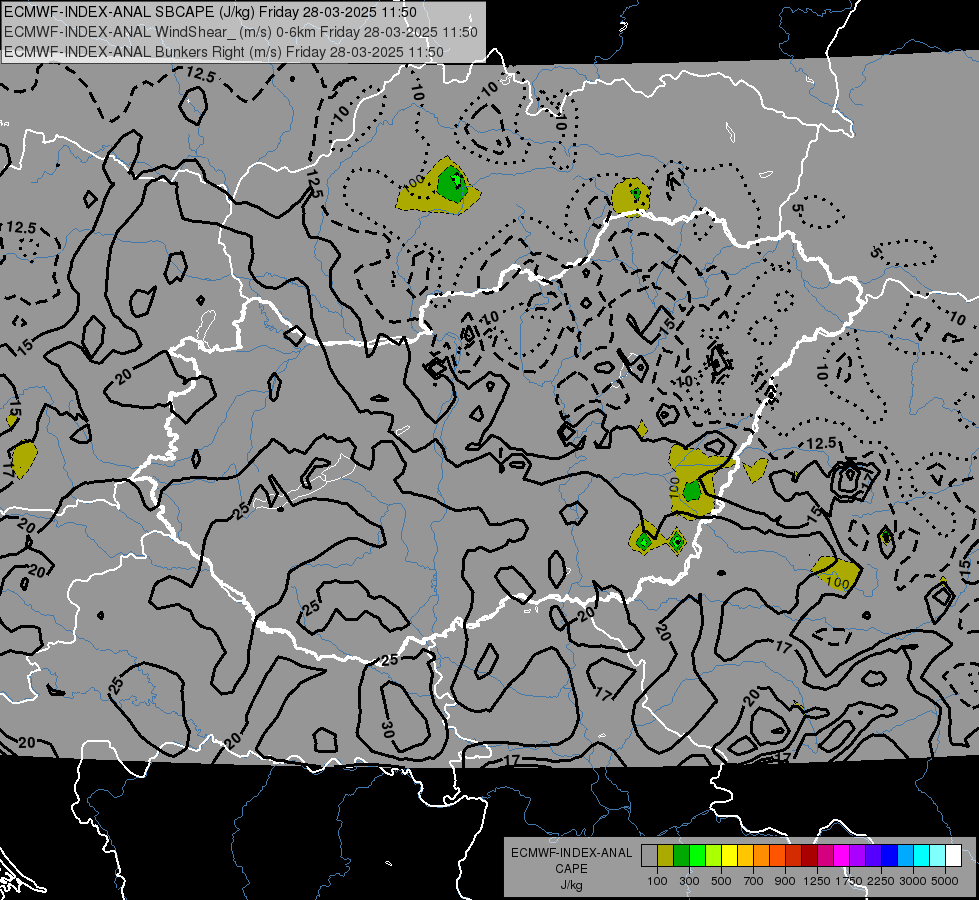Viewport: 979px width, 900px height.
Task: Click the 5000 legend value
Action: click(945, 881)
